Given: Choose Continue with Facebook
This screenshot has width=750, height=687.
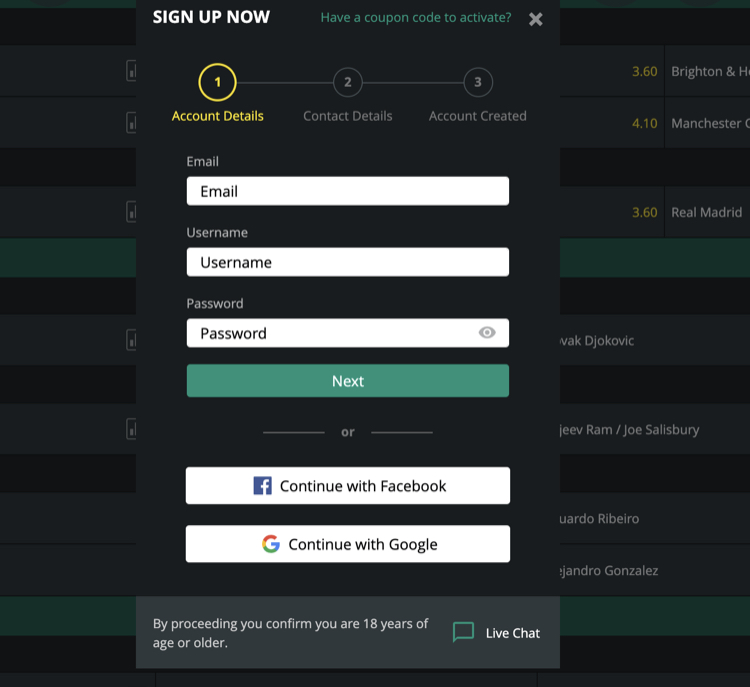Looking at the screenshot, I should 348,486.
